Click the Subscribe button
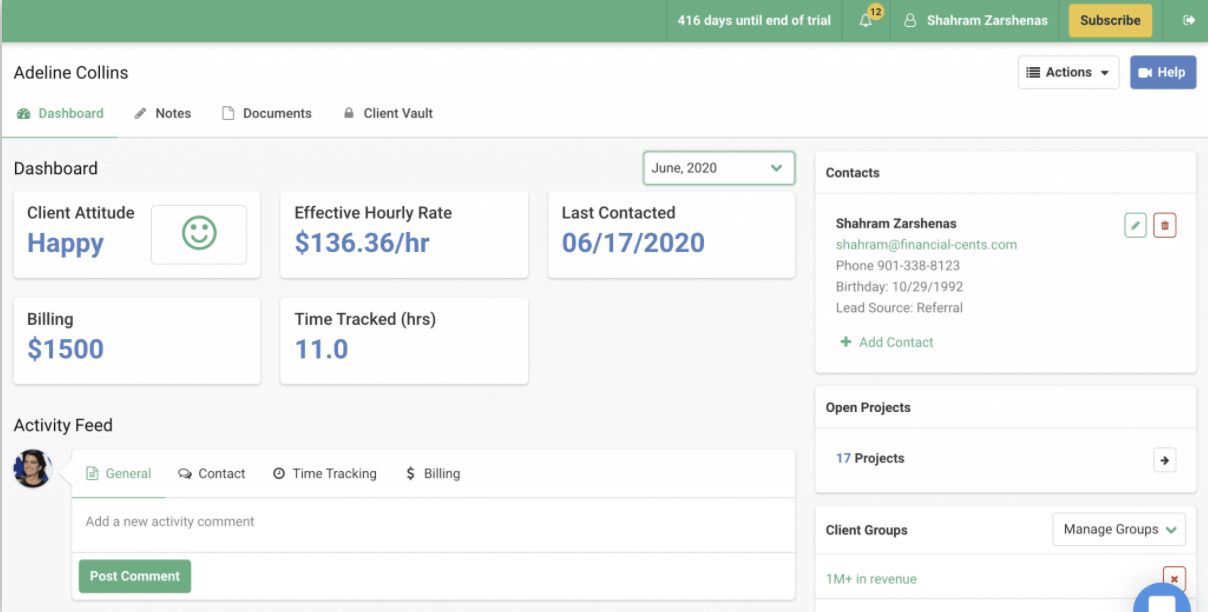The height and width of the screenshot is (612, 1208). [1110, 20]
